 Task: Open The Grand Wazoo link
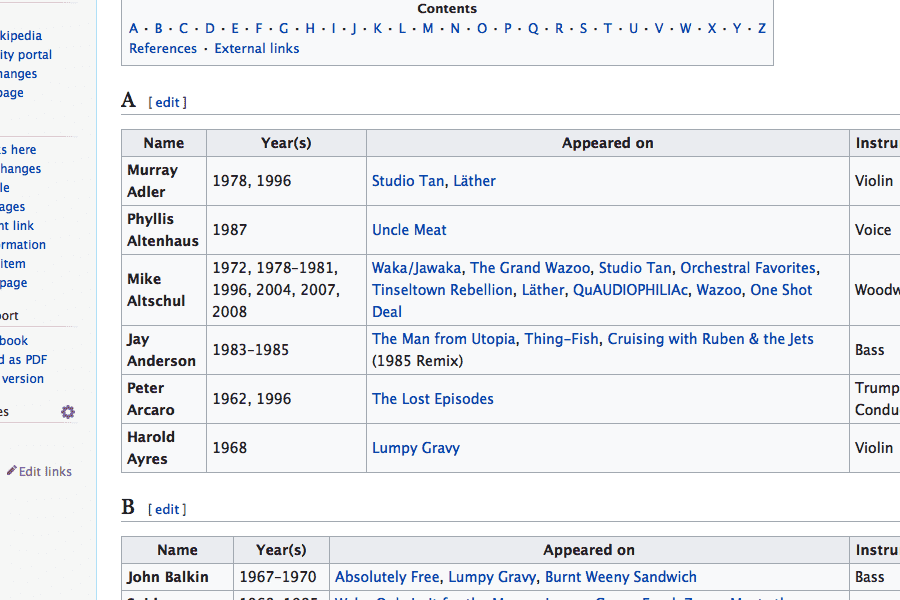click(x=530, y=268)
